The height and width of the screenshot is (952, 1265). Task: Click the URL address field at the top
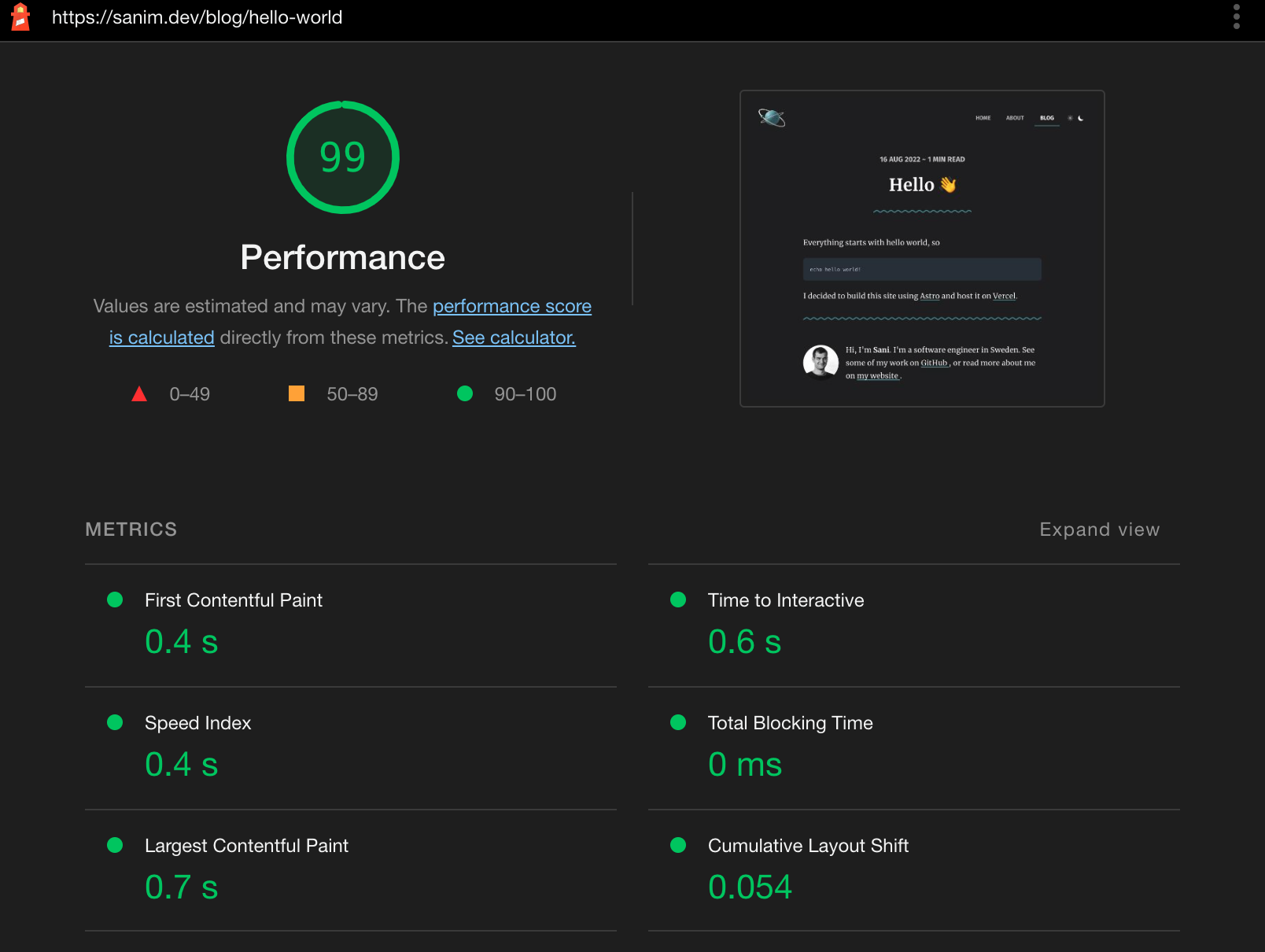click(197, 17)
